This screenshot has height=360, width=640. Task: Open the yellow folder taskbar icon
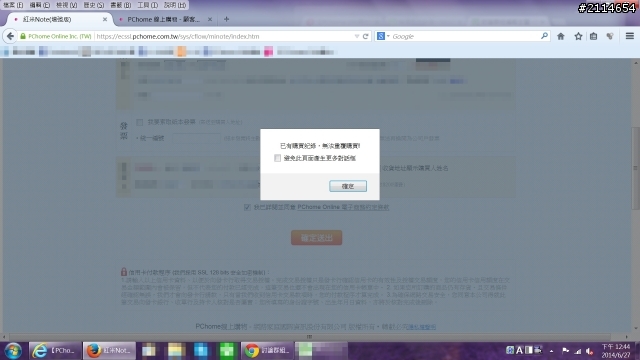pyautogui.click(x=176, y=351)
